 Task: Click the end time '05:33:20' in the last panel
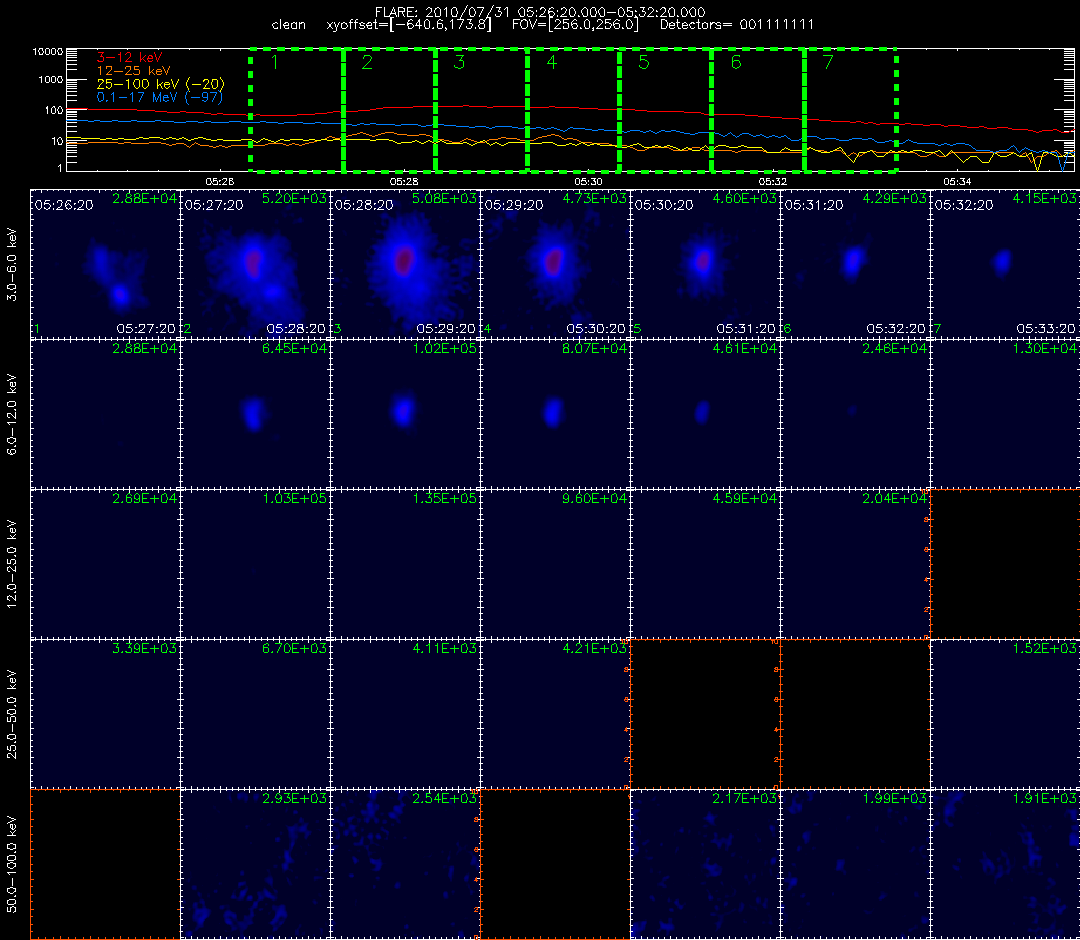coord(1046,329)
